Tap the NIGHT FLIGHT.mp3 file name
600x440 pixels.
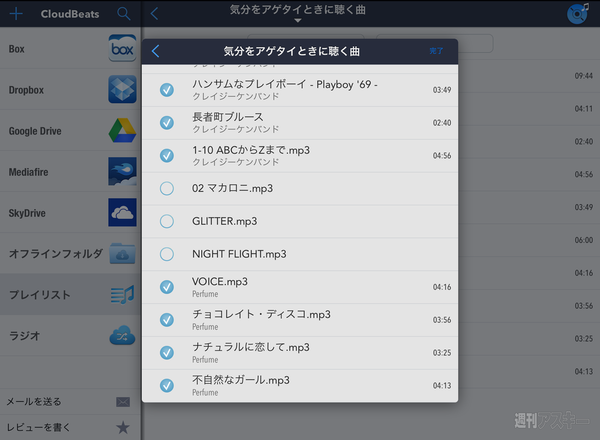239,254
